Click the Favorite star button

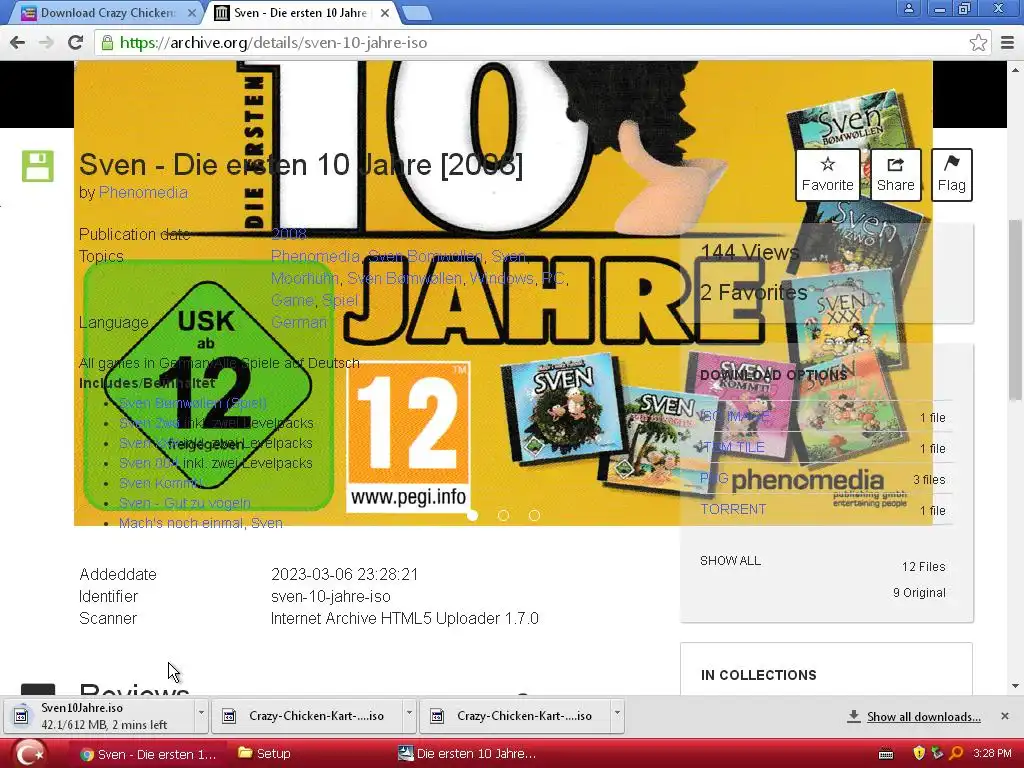[827, 174]
